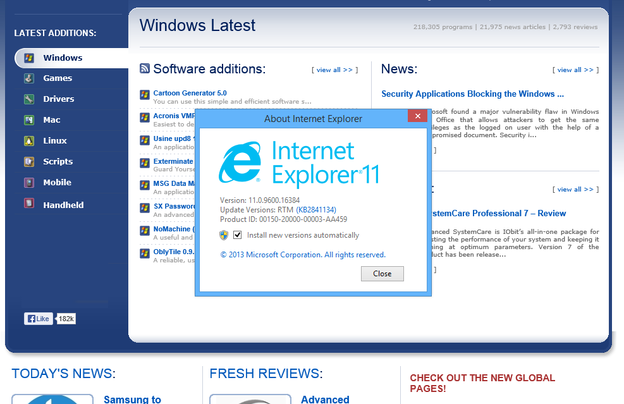Click the Facebook Like button
Image resolution: width=624 pixels, height=404 pixels.
point(39,318)
